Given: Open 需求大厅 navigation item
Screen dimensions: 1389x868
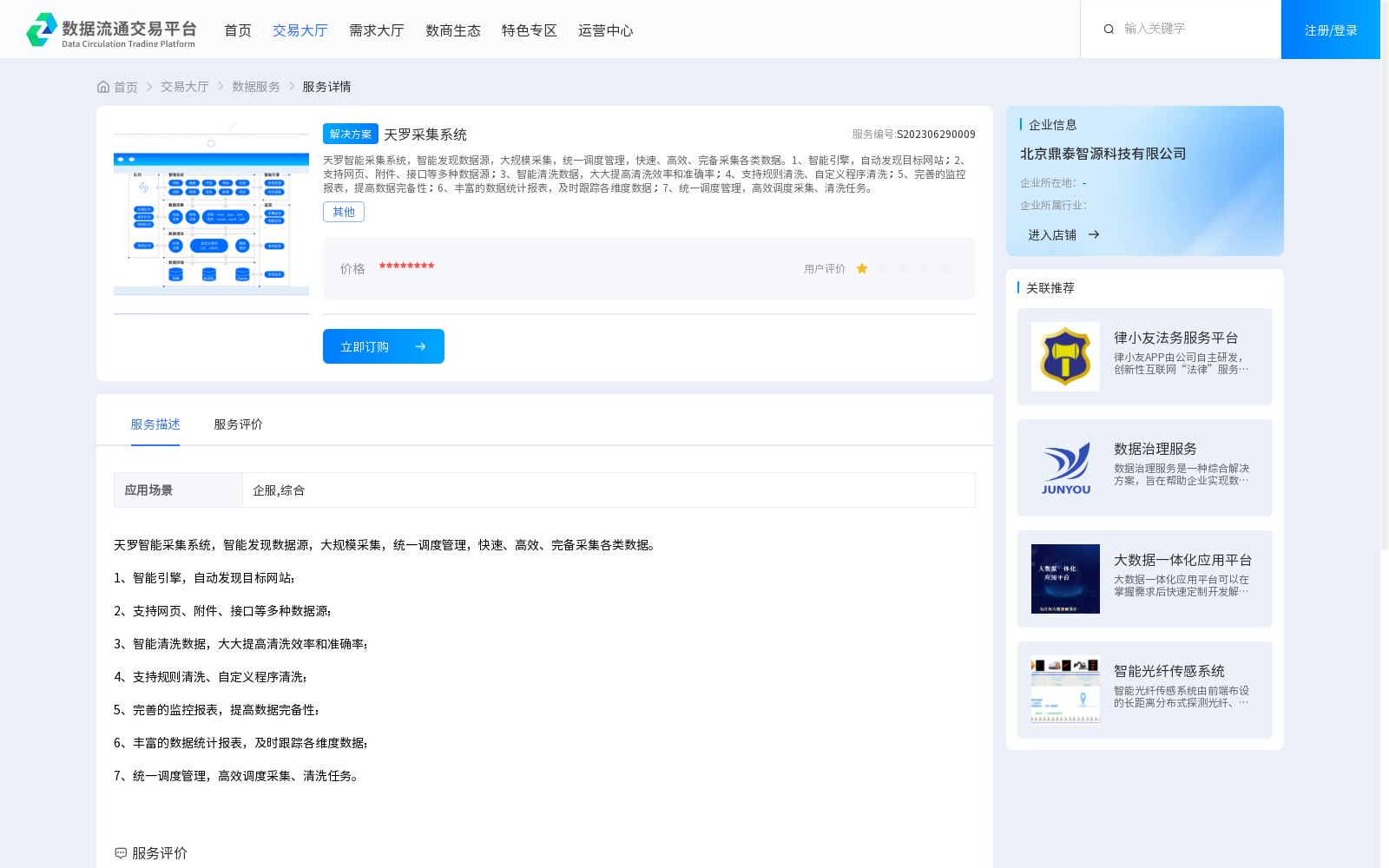Looking at the screenshot, I should (377, 30).
